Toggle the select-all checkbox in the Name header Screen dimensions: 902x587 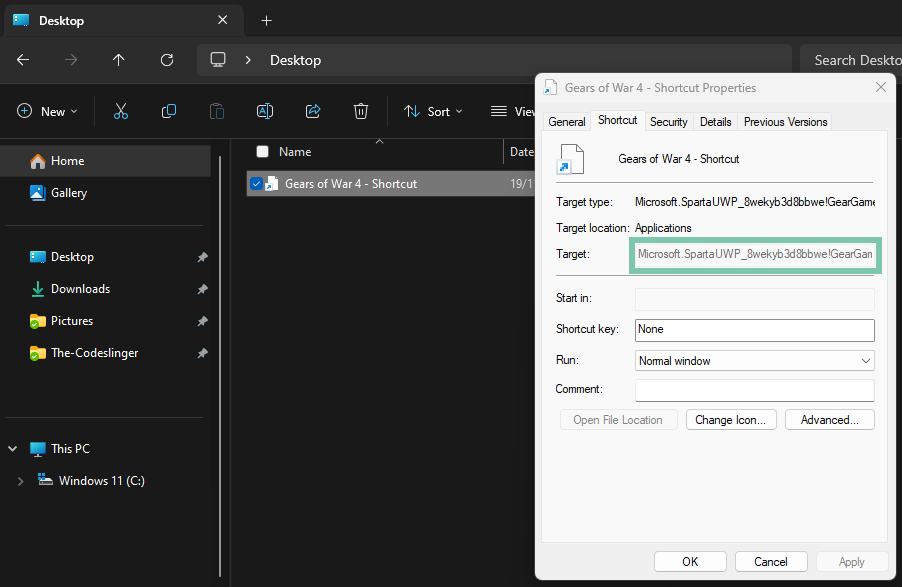261,151
